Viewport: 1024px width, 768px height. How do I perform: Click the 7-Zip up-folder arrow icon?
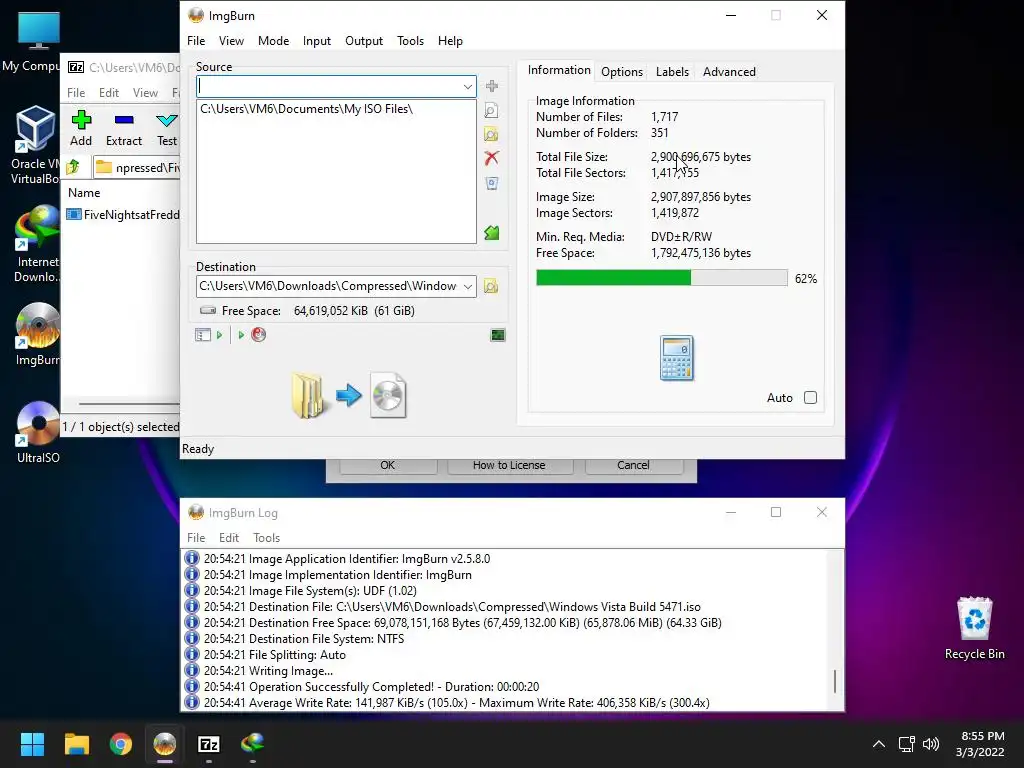pos(74,167)
